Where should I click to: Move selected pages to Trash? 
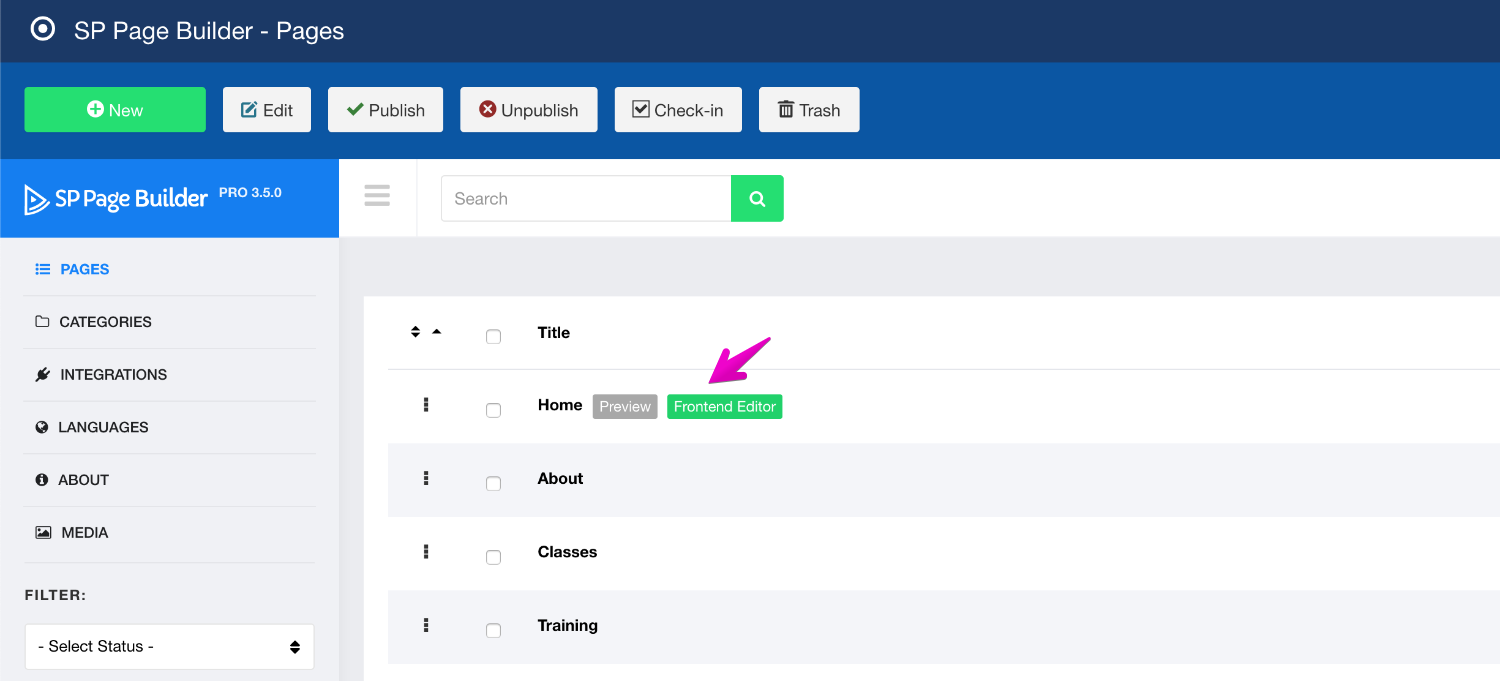point(809,110)
